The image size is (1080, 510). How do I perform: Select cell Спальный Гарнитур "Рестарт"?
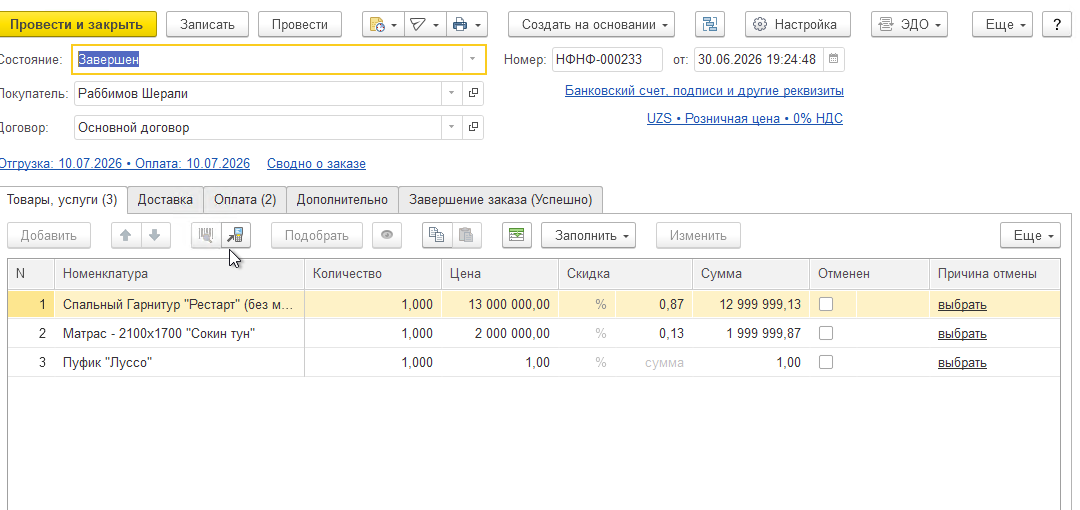pyautogui.click(x=179, y=304)
